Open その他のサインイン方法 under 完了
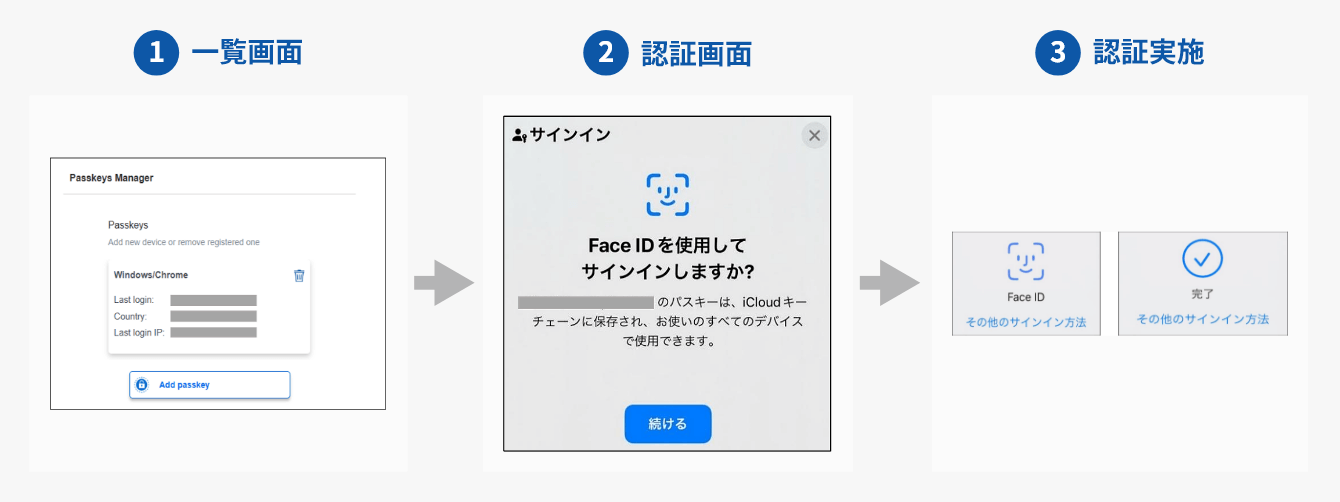 (1202, 319)
